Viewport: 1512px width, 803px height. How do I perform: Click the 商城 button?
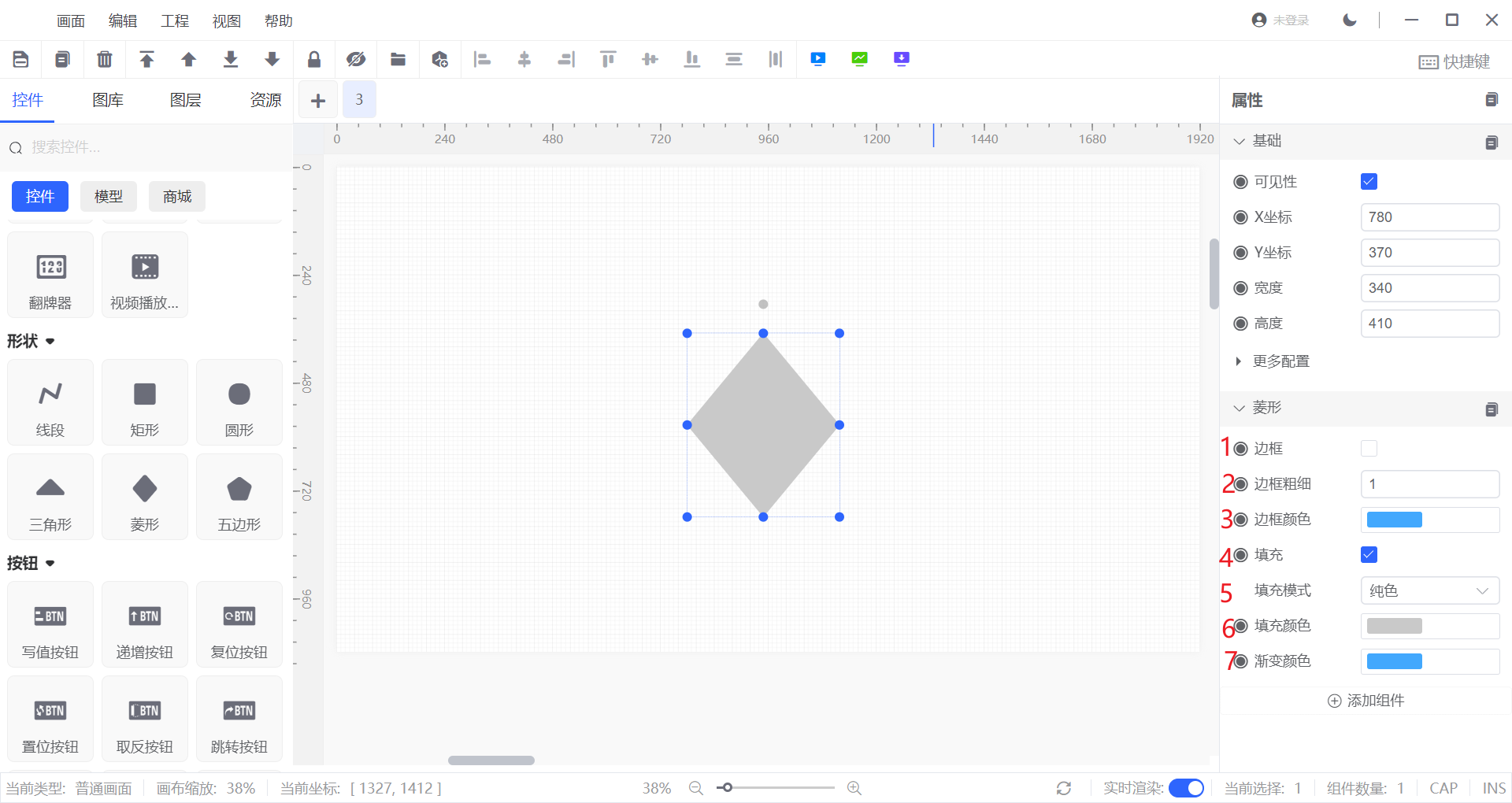click(x=177, y=196)
